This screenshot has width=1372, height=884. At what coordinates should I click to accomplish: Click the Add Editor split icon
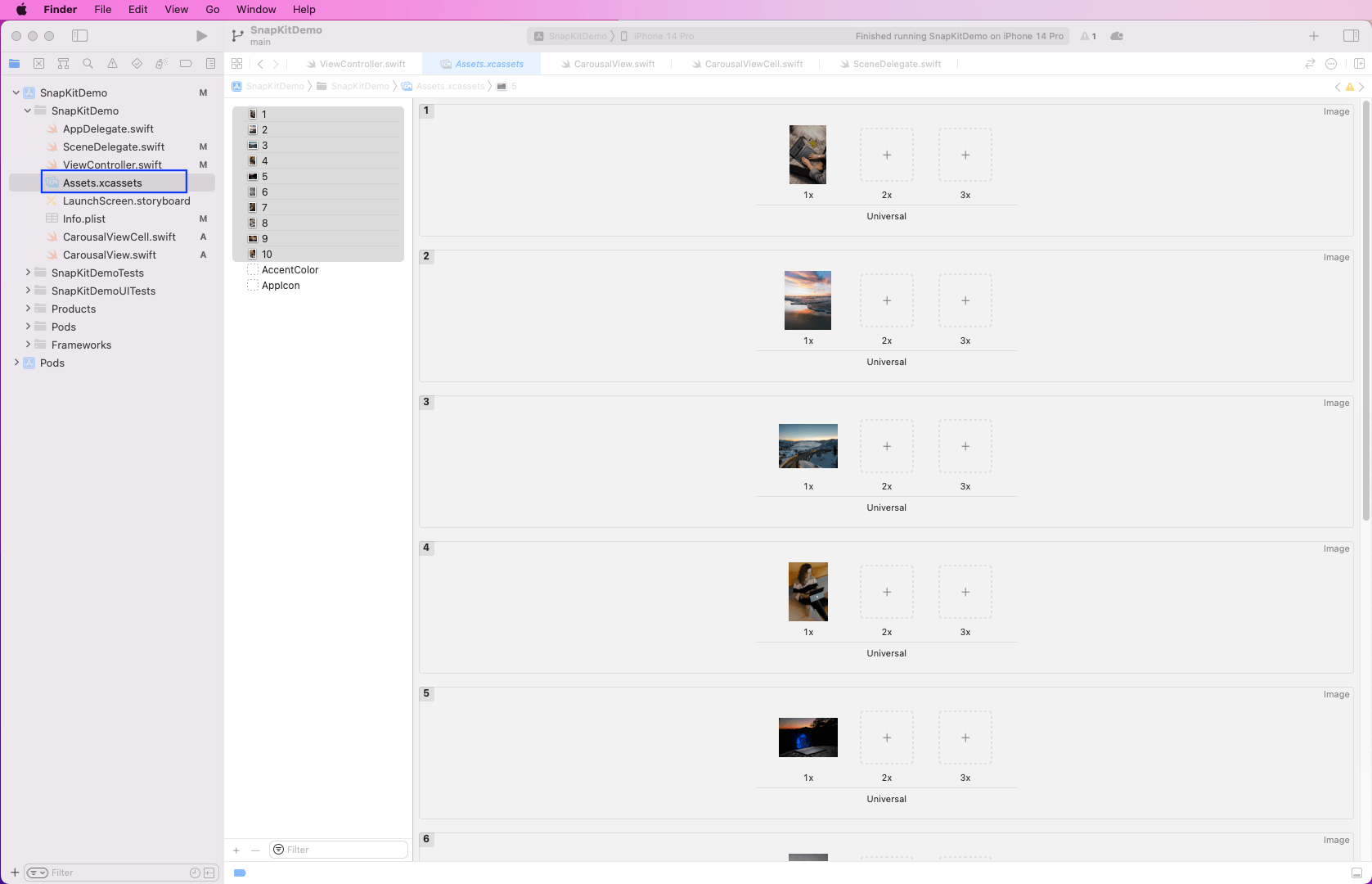tap(1359, 64)
